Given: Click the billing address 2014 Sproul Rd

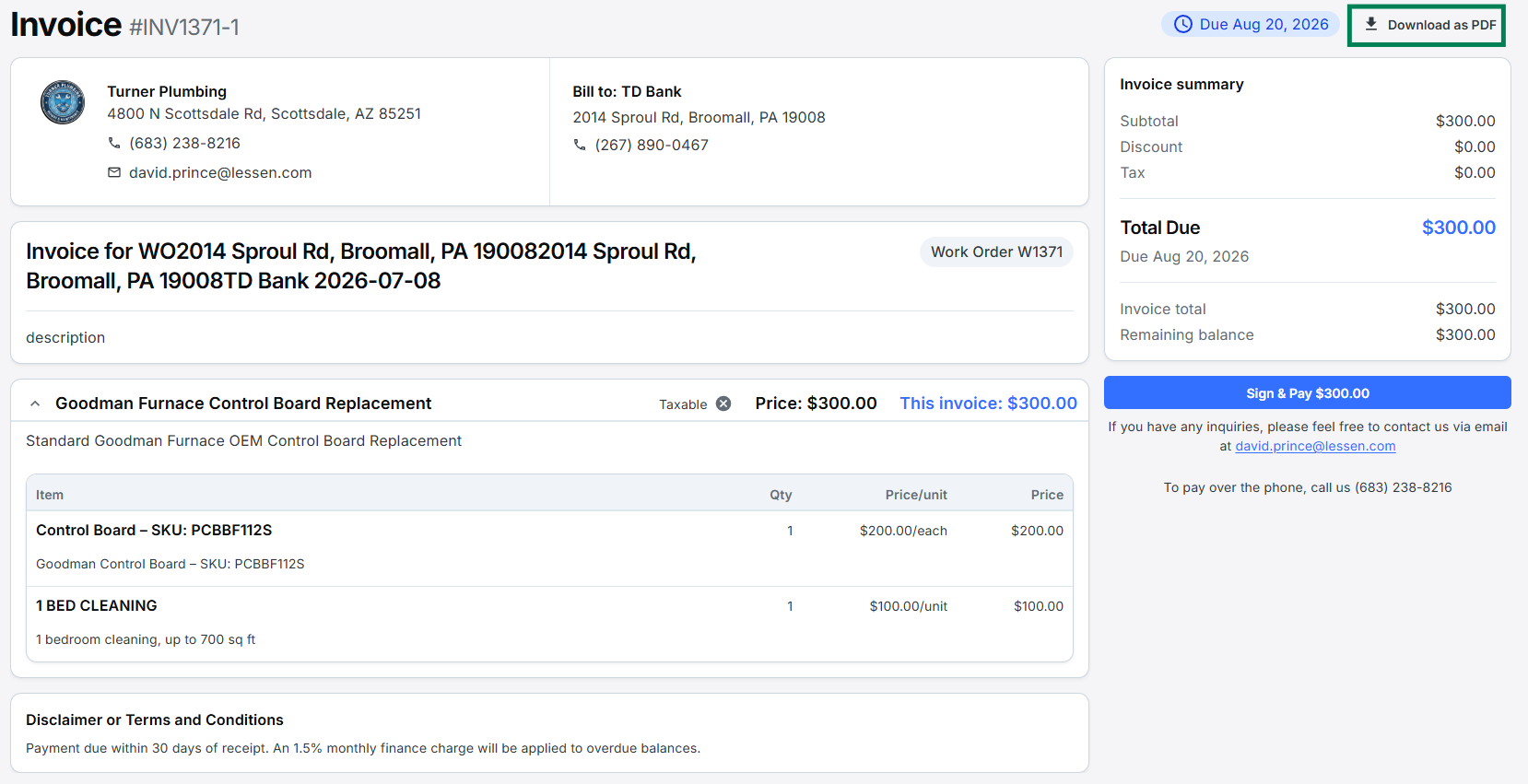Looking at the screenshot, I should [699, 117].
